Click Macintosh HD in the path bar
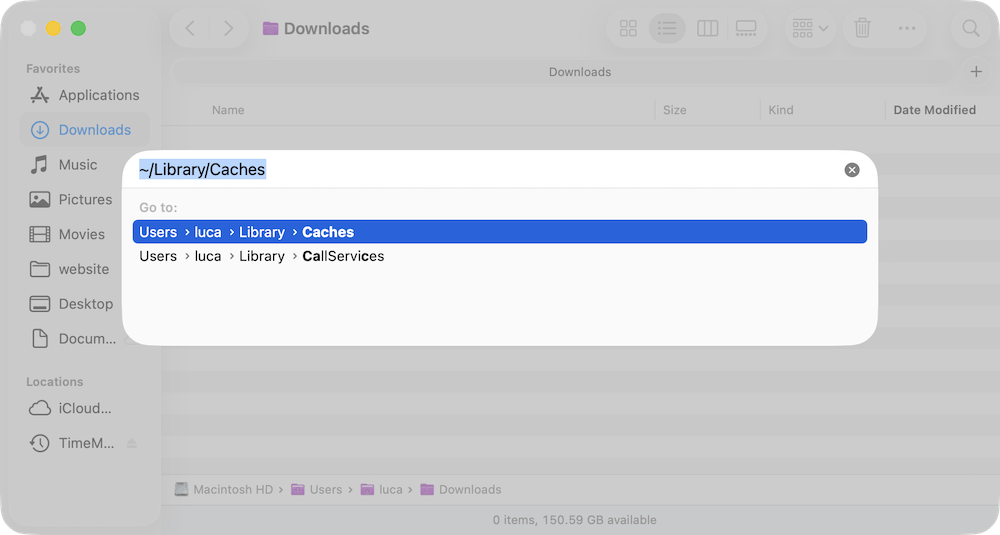 click(x=224, y=490)
